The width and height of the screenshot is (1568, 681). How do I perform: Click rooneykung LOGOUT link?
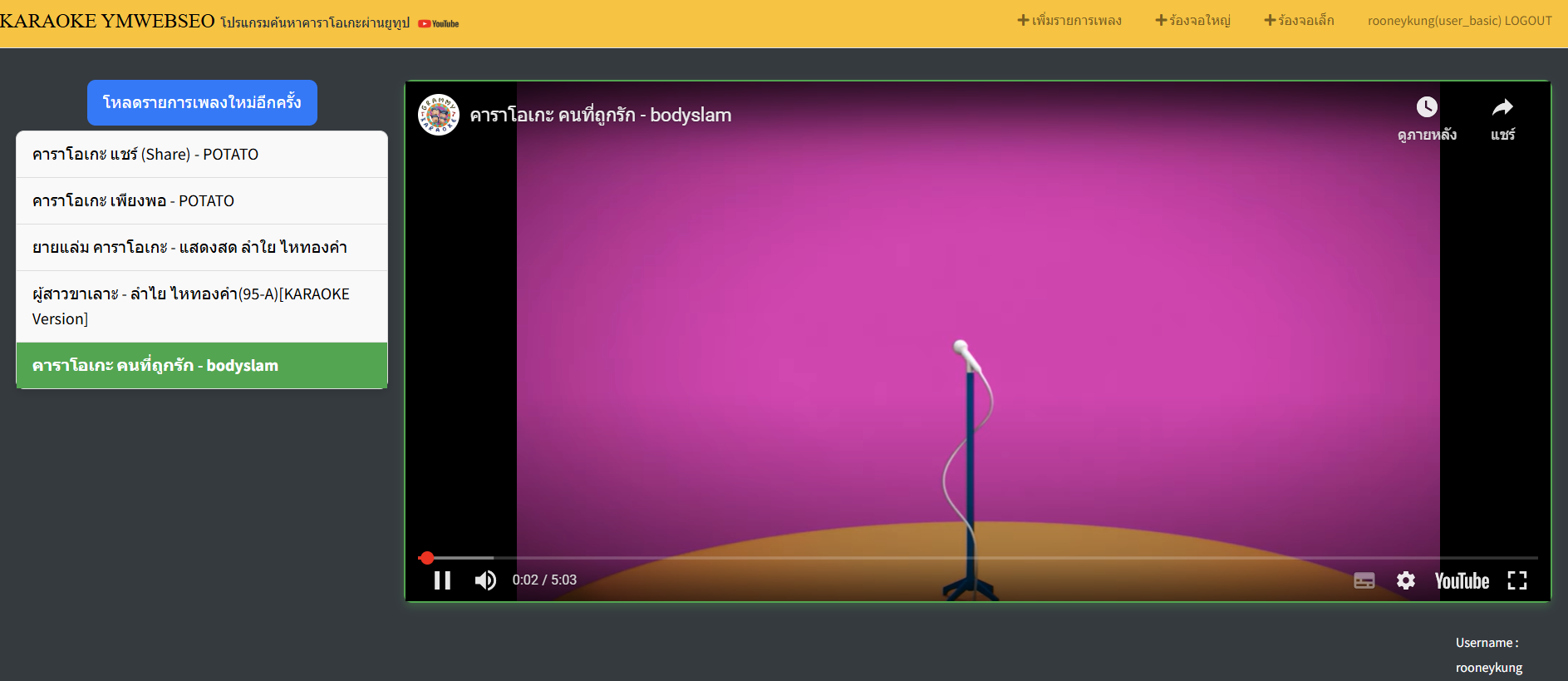(x=1459, y=21)
